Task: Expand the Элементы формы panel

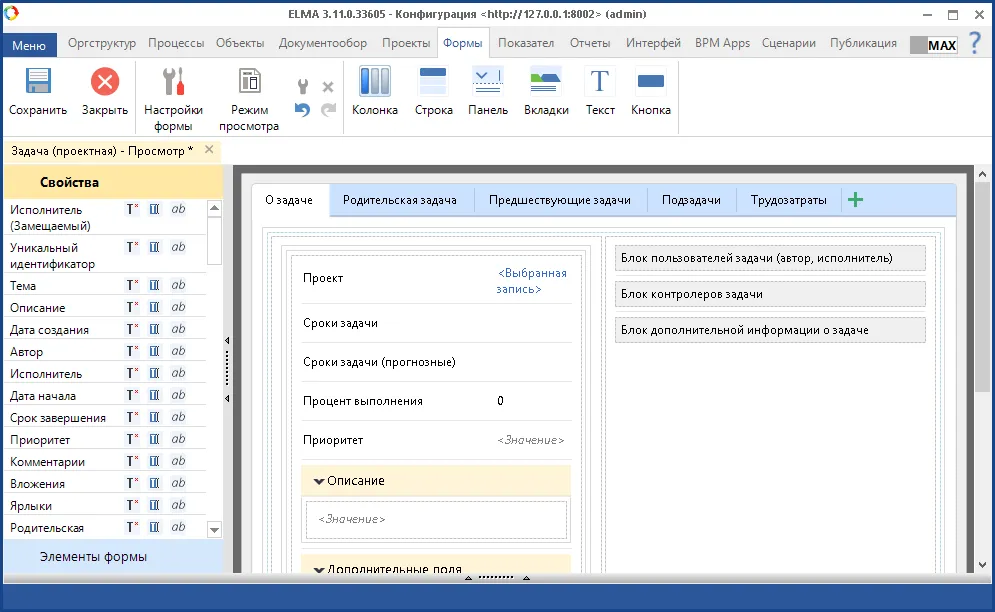Action: click(93, 557)
